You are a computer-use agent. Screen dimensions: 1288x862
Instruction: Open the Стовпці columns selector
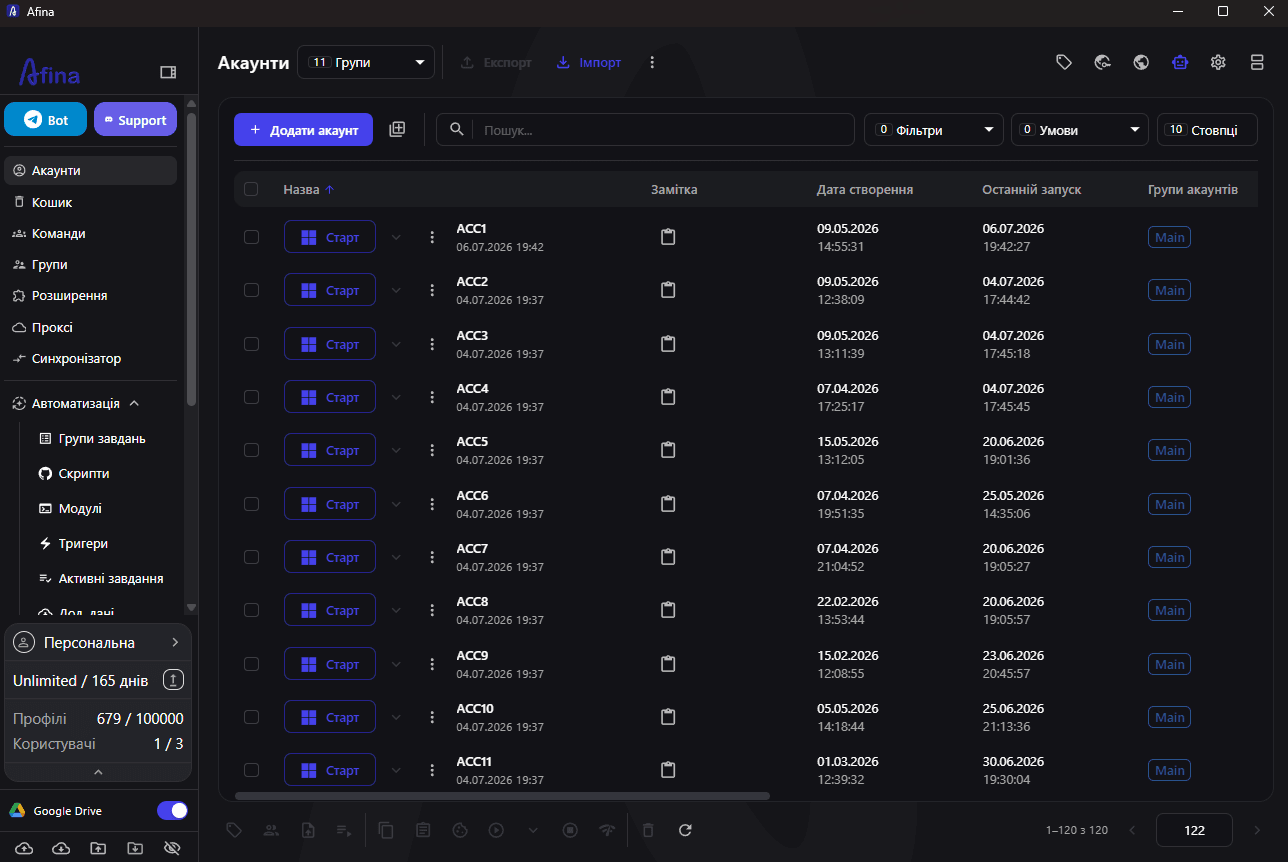tap(1207, 129)
